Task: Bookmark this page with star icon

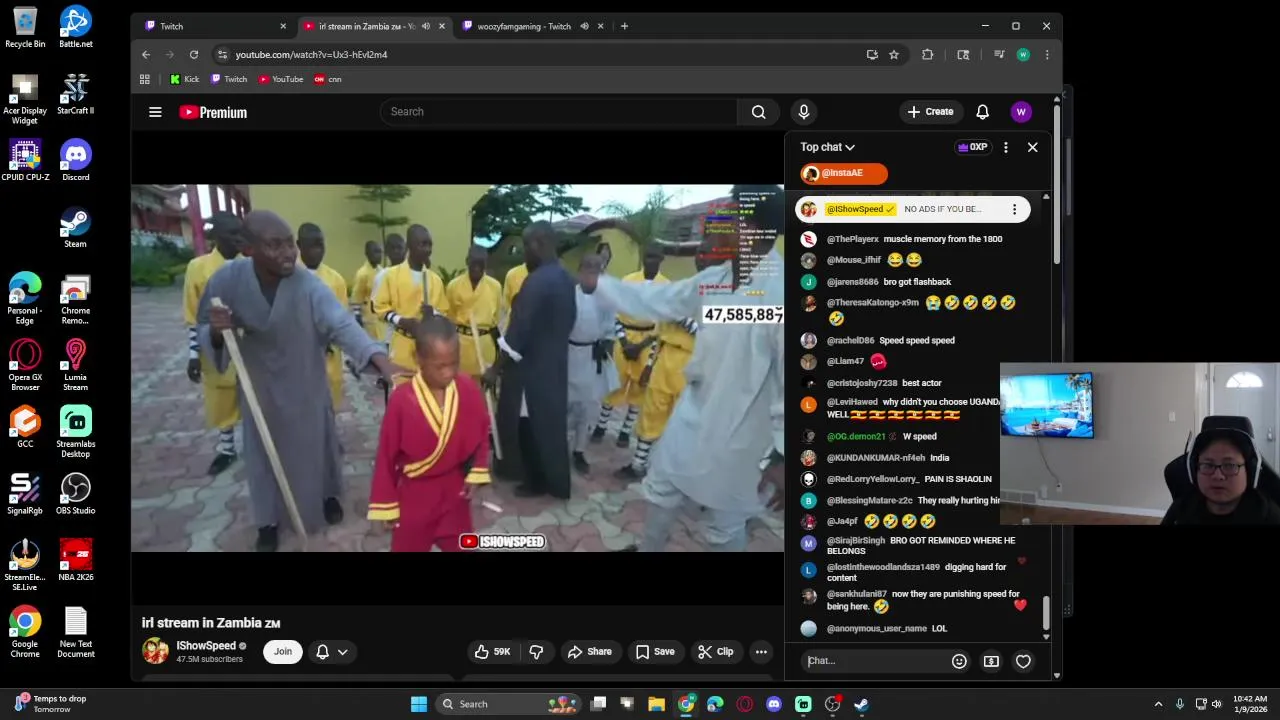Action: pyautogui.click(x=894, y=55)
